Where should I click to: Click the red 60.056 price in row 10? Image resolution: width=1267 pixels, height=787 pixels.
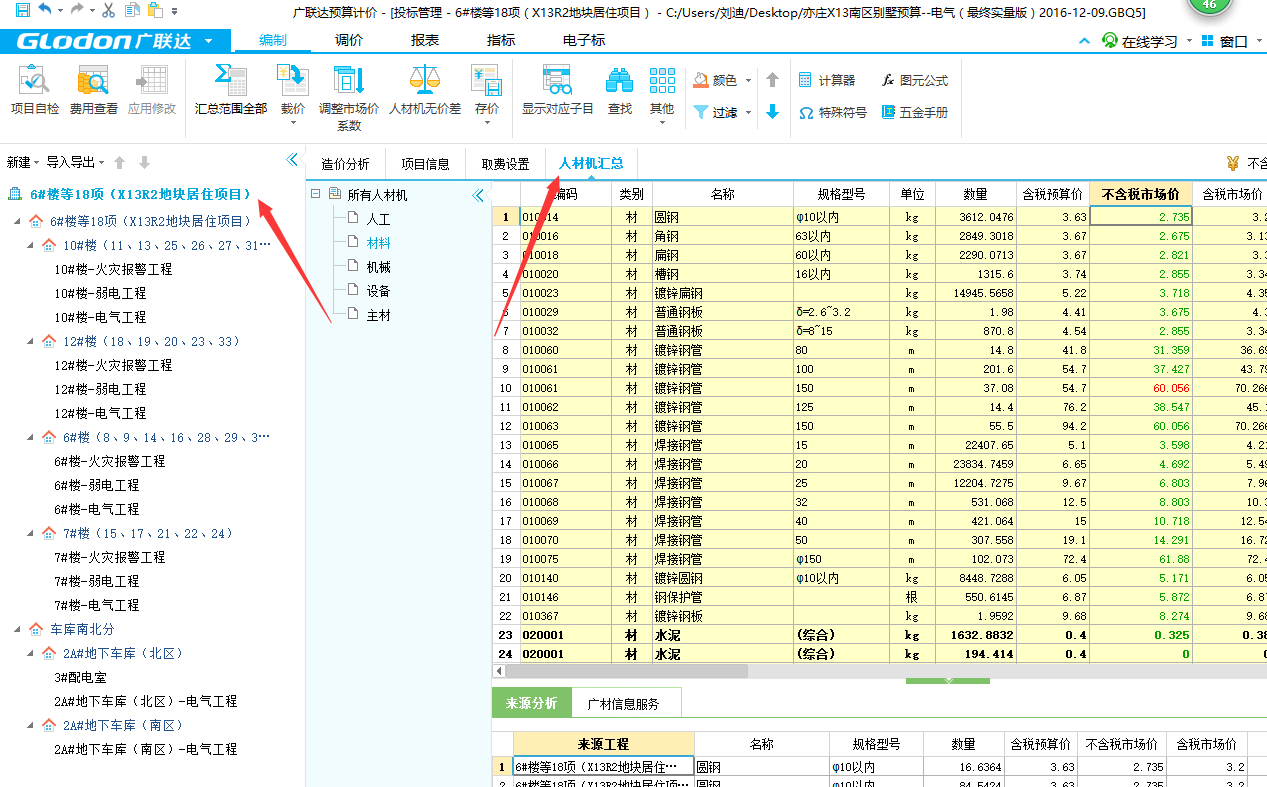pyautogui.click(x=1140, y=387)
